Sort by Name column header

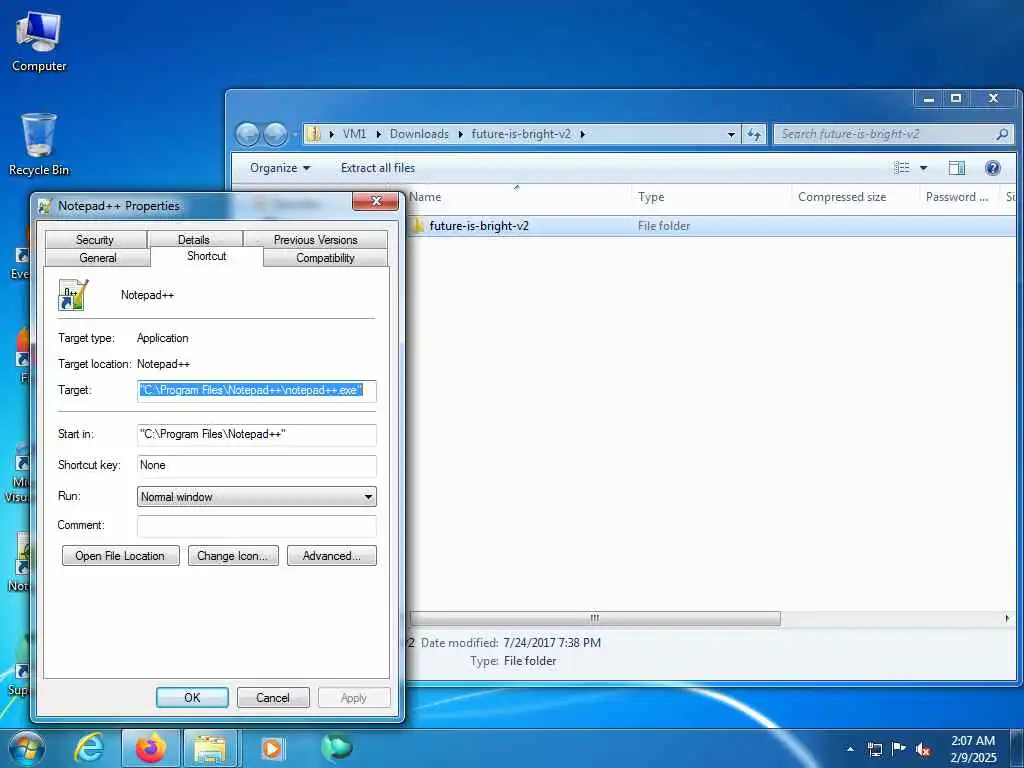517,197
